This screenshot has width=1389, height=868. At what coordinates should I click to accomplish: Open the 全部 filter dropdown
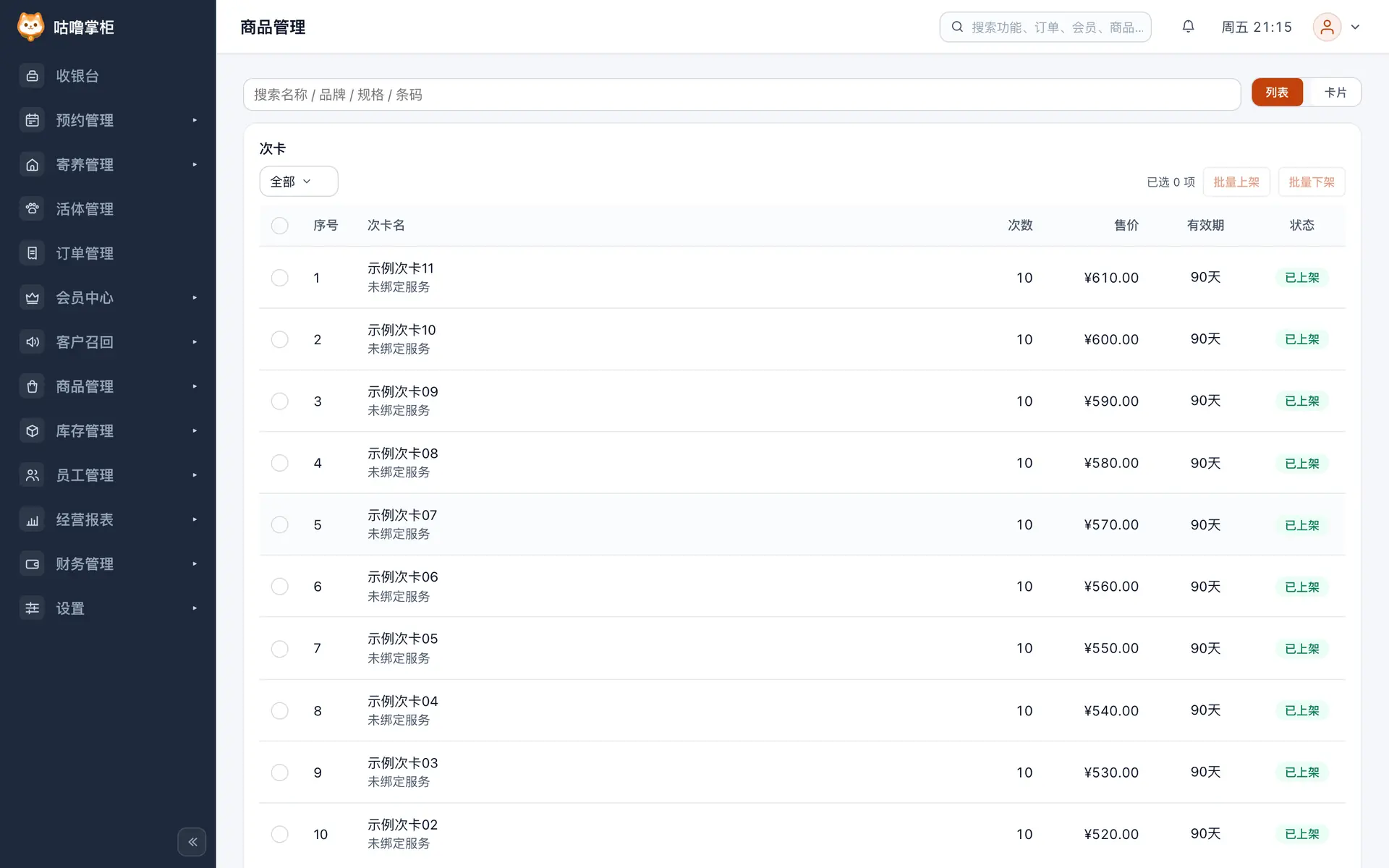click(299, 182)
